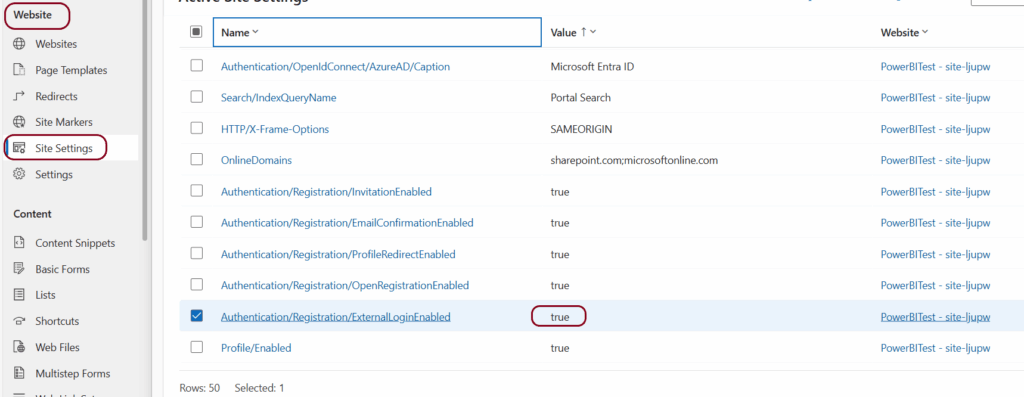This screenshot has width=1024, height=397.
Task: Go to Lists in Content section
Action: click(x=45, y=295)
